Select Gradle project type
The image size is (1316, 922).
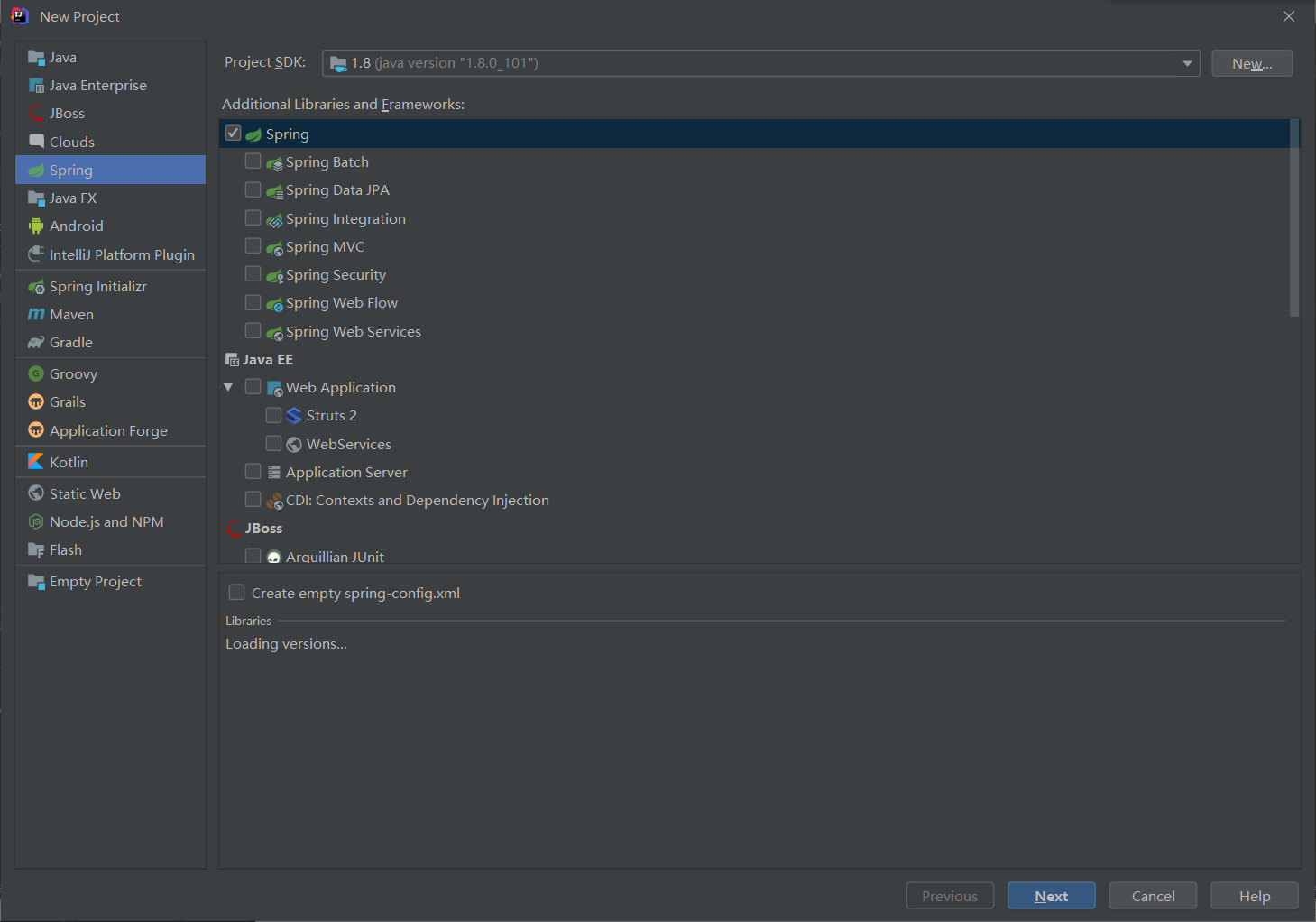[x=110, y=343]
